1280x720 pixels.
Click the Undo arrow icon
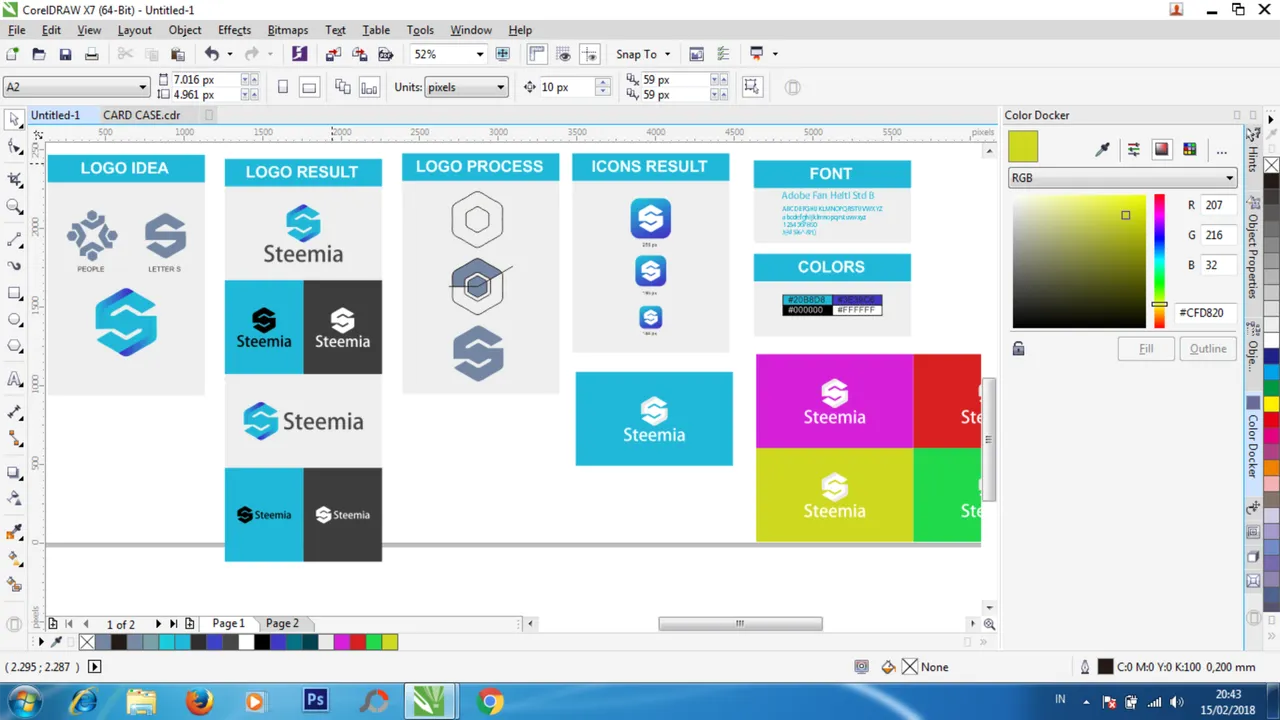click(211, 54)
